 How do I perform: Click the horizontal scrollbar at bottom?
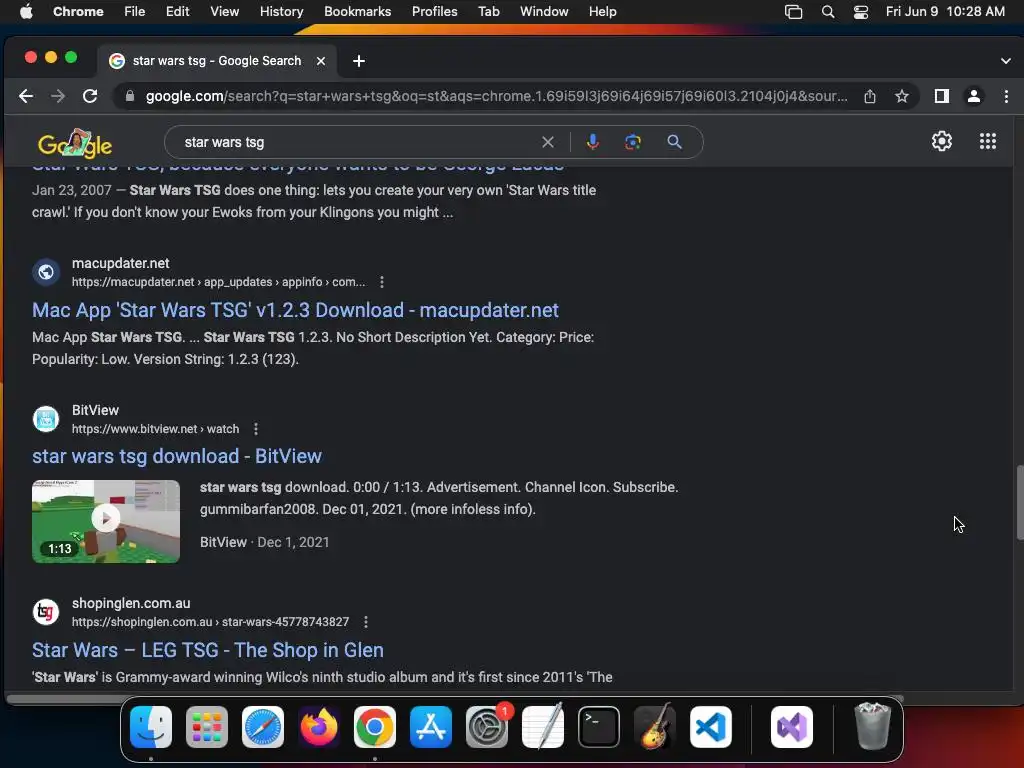pyautogui.click(x=455, y=699)
